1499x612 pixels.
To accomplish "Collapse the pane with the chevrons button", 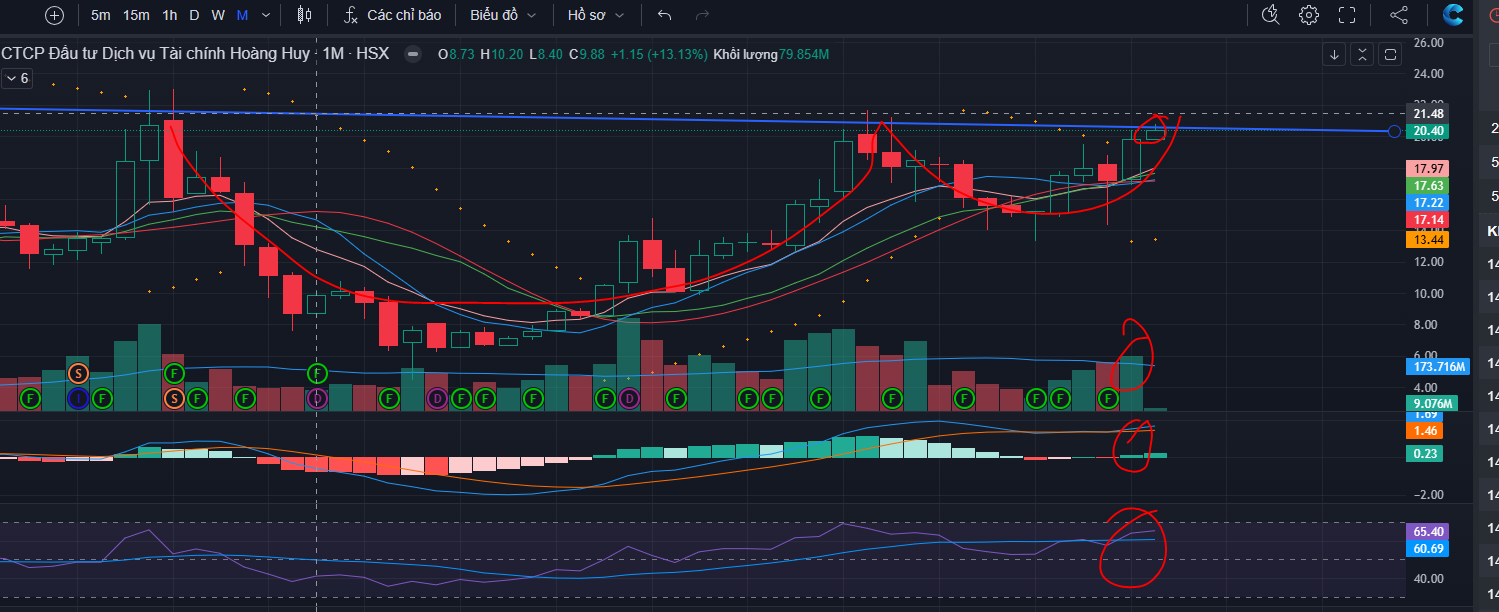I will pyautogui.click(x=1362, y=55).
